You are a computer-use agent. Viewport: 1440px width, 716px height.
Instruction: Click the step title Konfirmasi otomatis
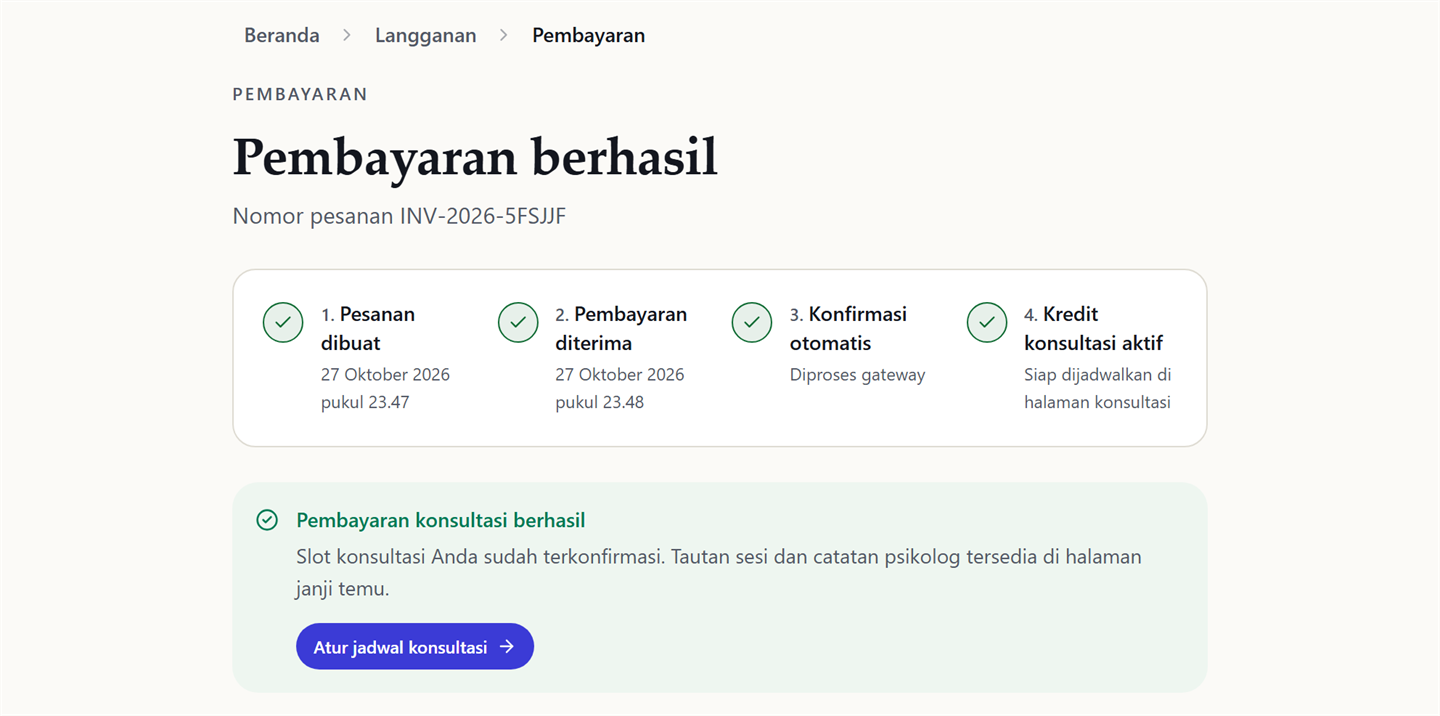[848, 328]
